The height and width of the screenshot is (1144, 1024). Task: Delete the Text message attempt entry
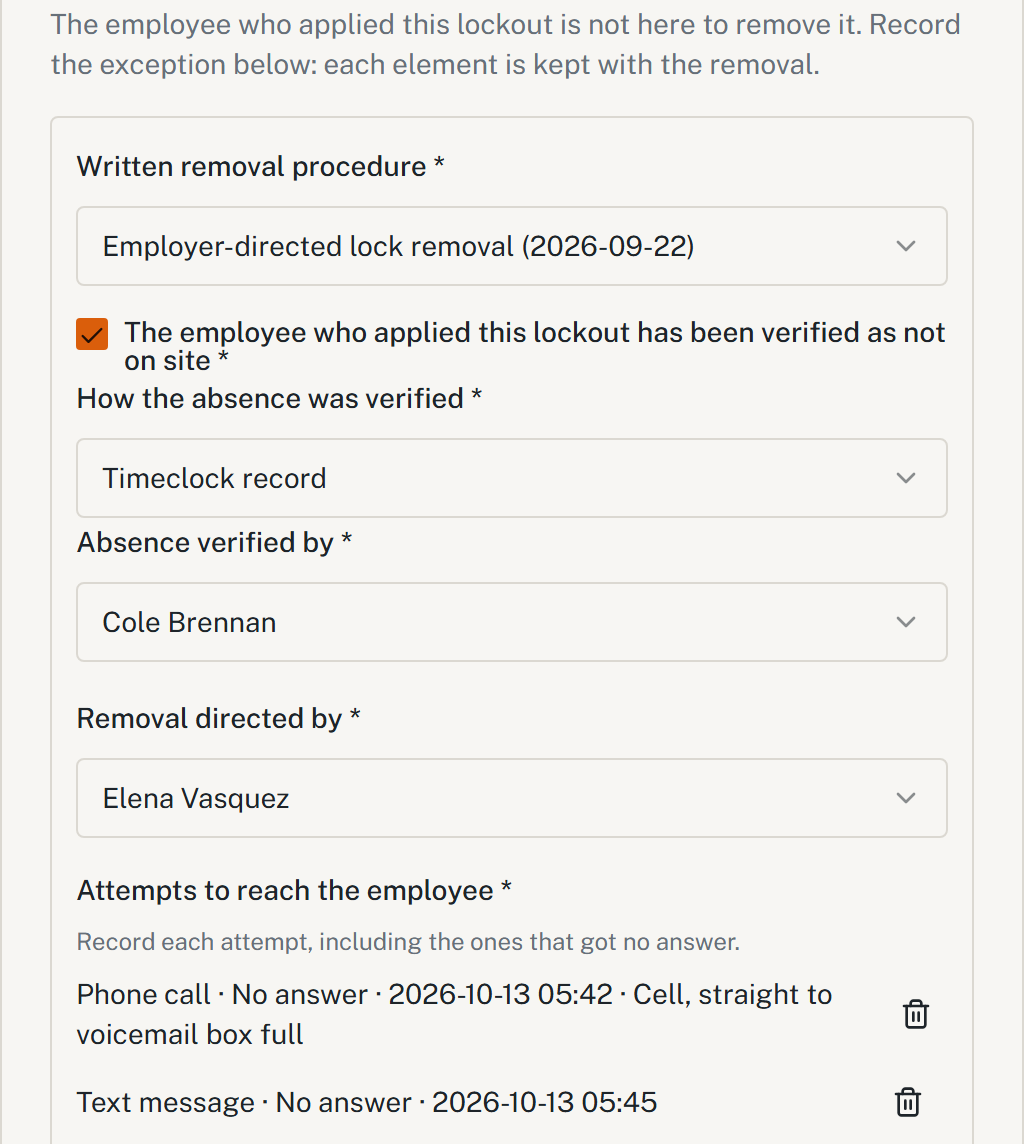click(x=907, y=1102)
